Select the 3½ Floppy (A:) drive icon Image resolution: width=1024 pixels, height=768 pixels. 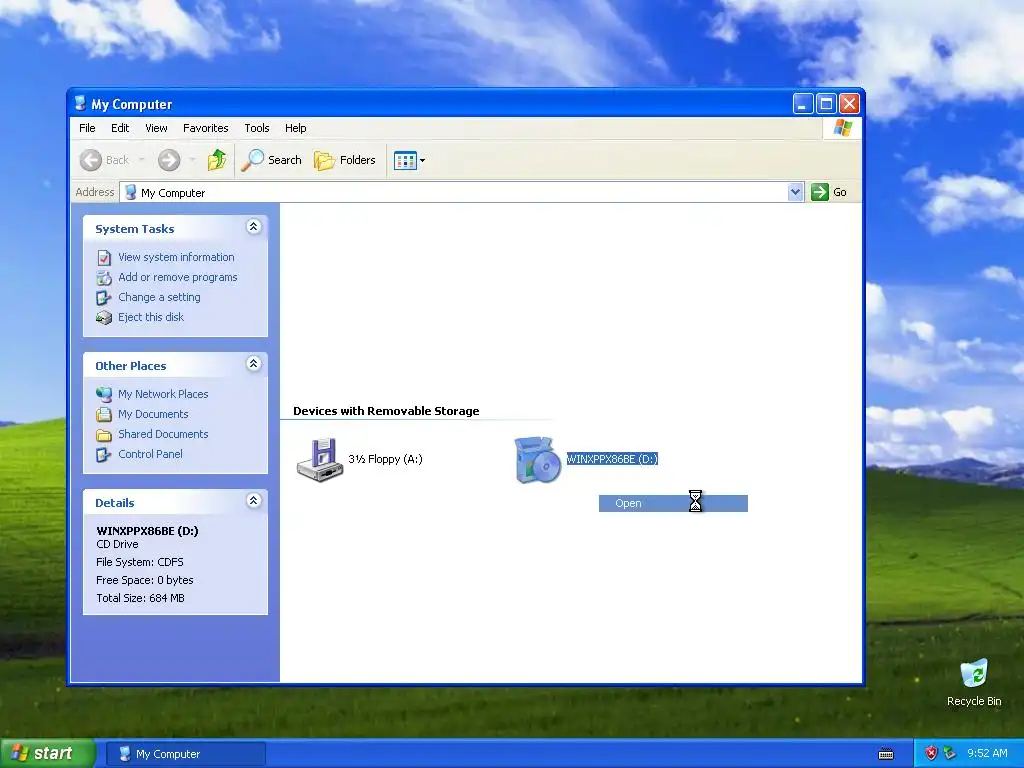(320, 460)
